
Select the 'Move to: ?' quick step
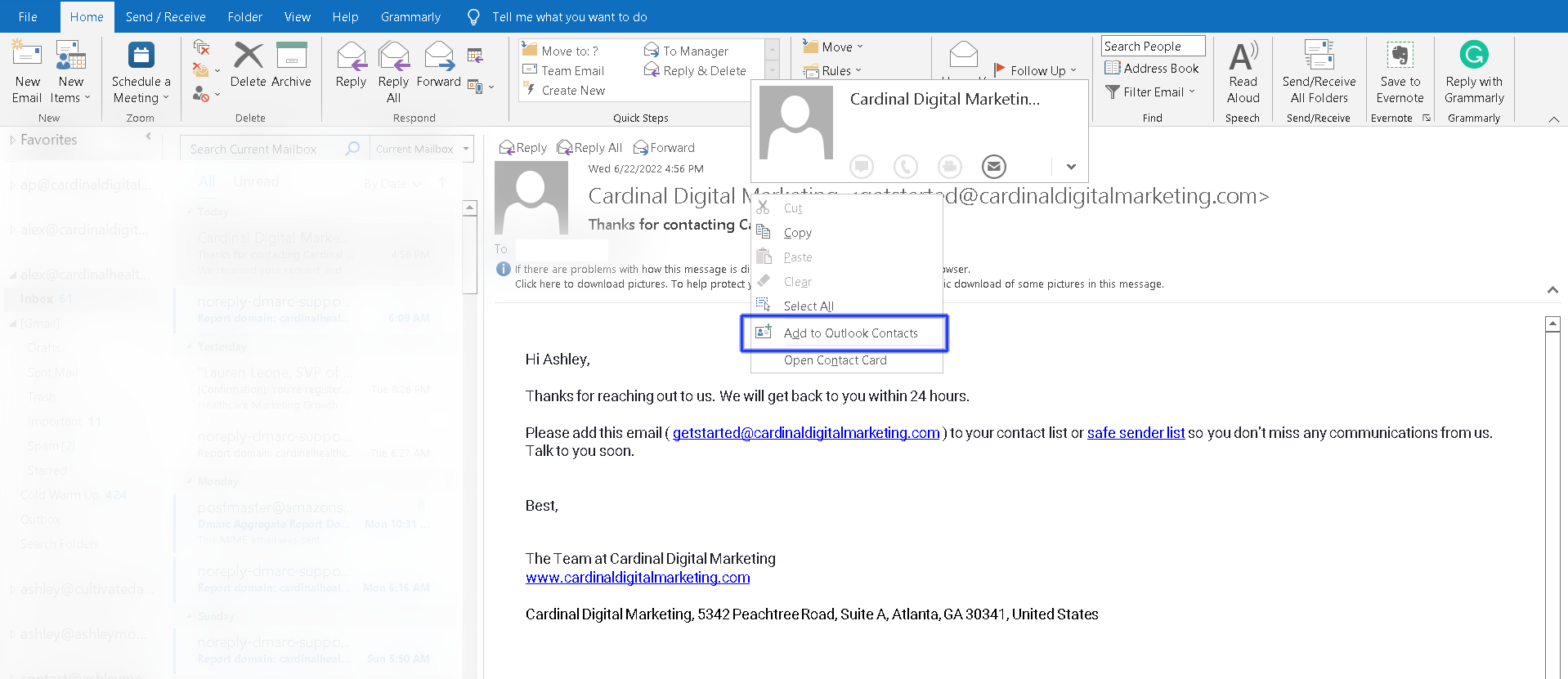(561, 51)
